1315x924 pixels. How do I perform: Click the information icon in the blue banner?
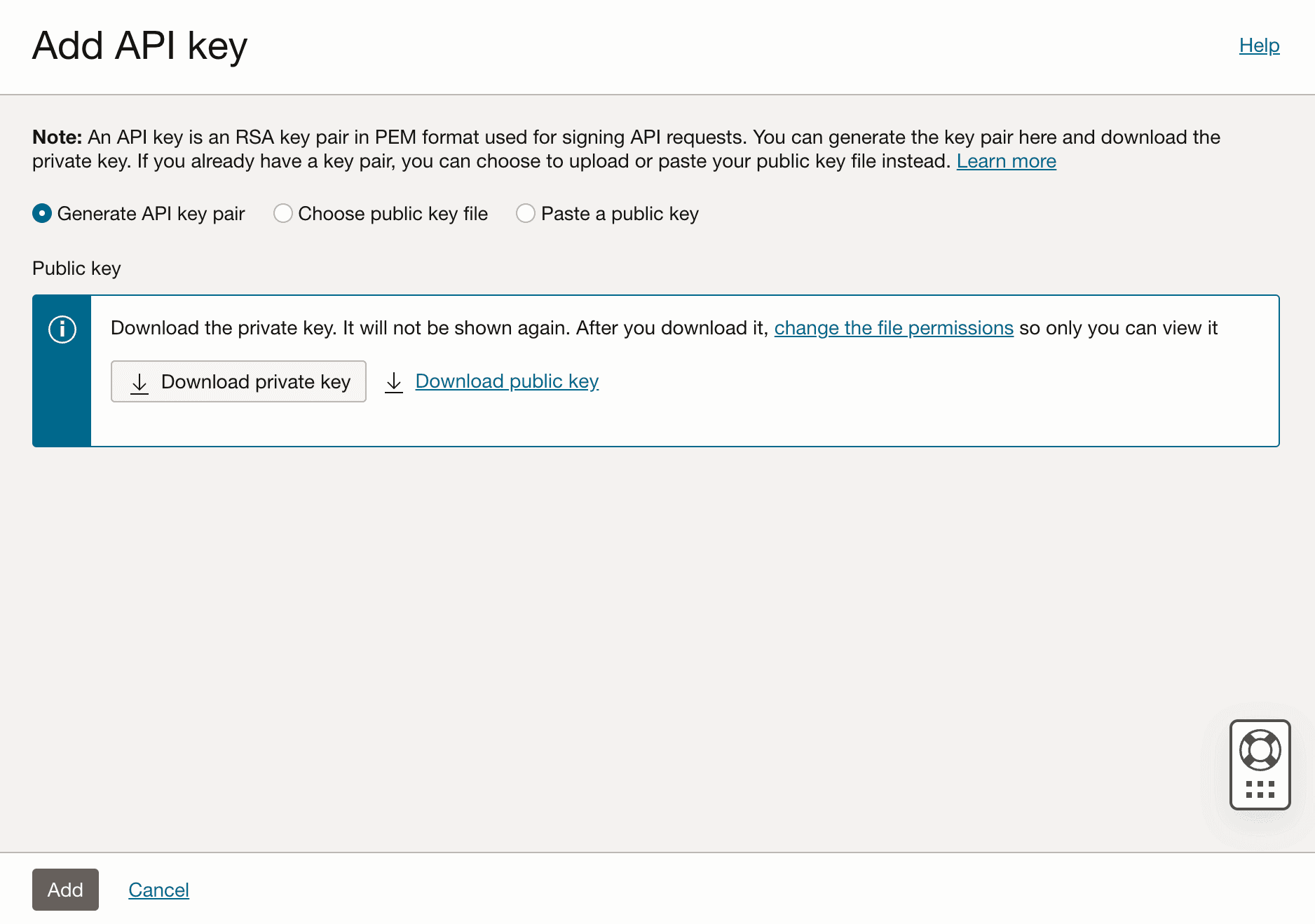coord(62,328)
